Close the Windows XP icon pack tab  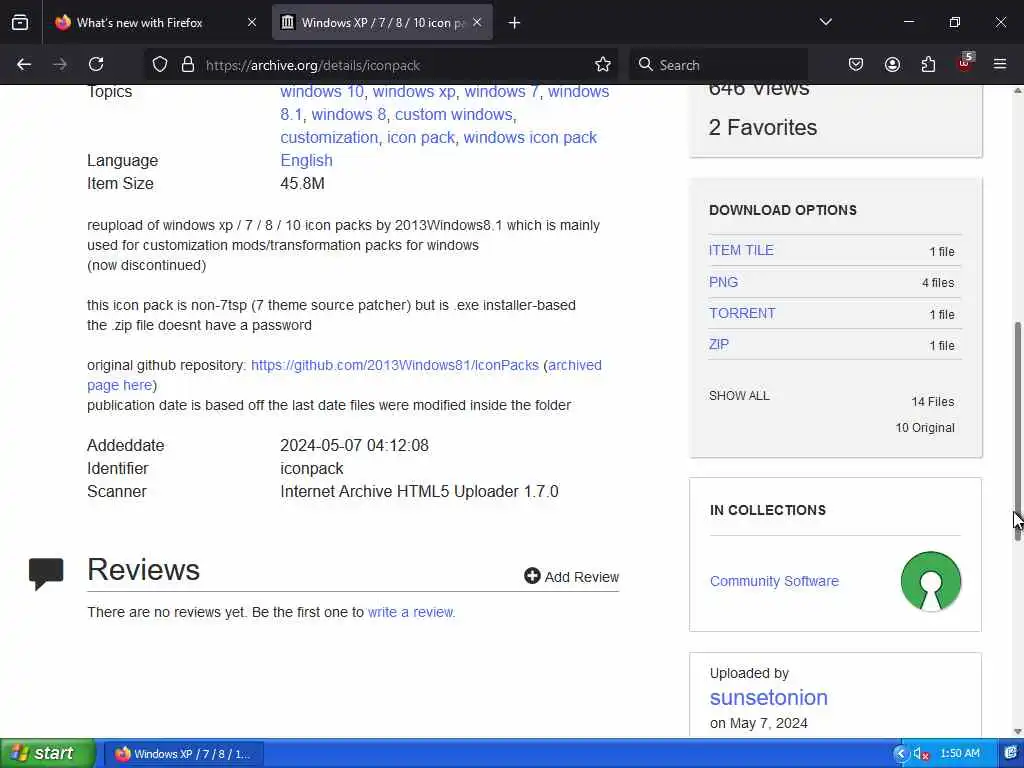point(477,22)
